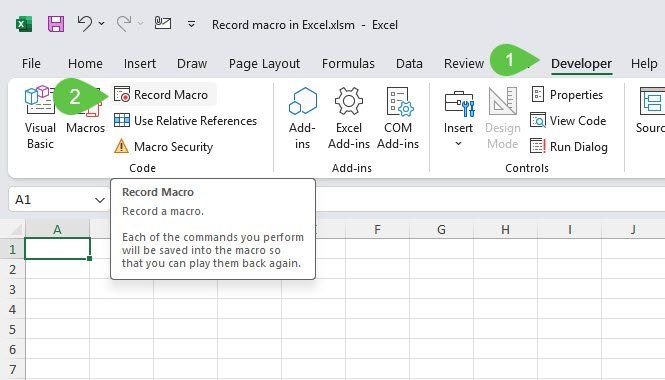Click cell A1
The image size is (665, 380).
pyautogui.click(x=57, y=249)
